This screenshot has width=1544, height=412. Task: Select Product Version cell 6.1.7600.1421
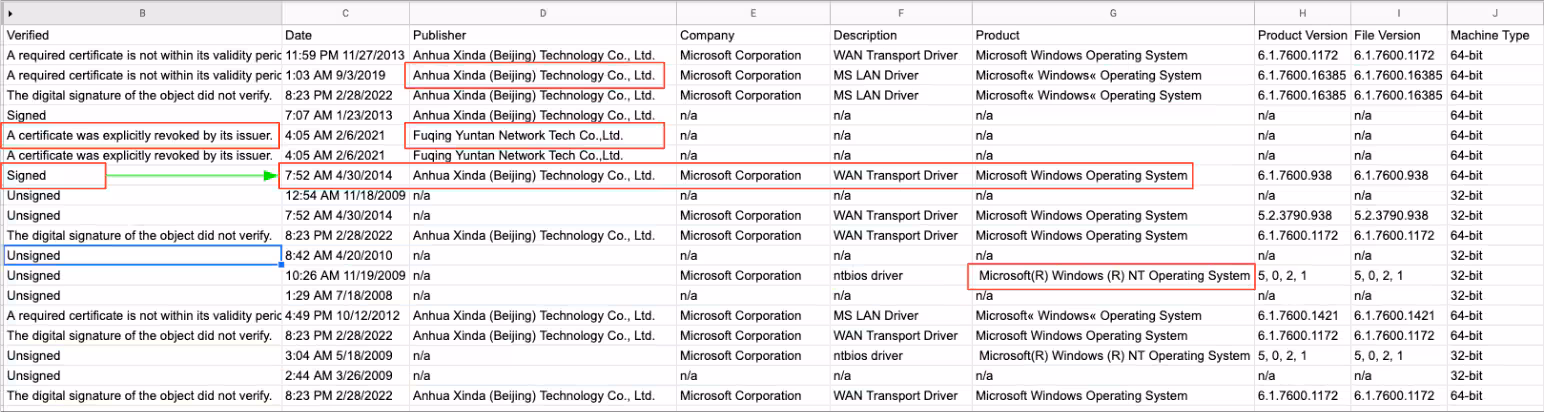[x=1302, y=315]
